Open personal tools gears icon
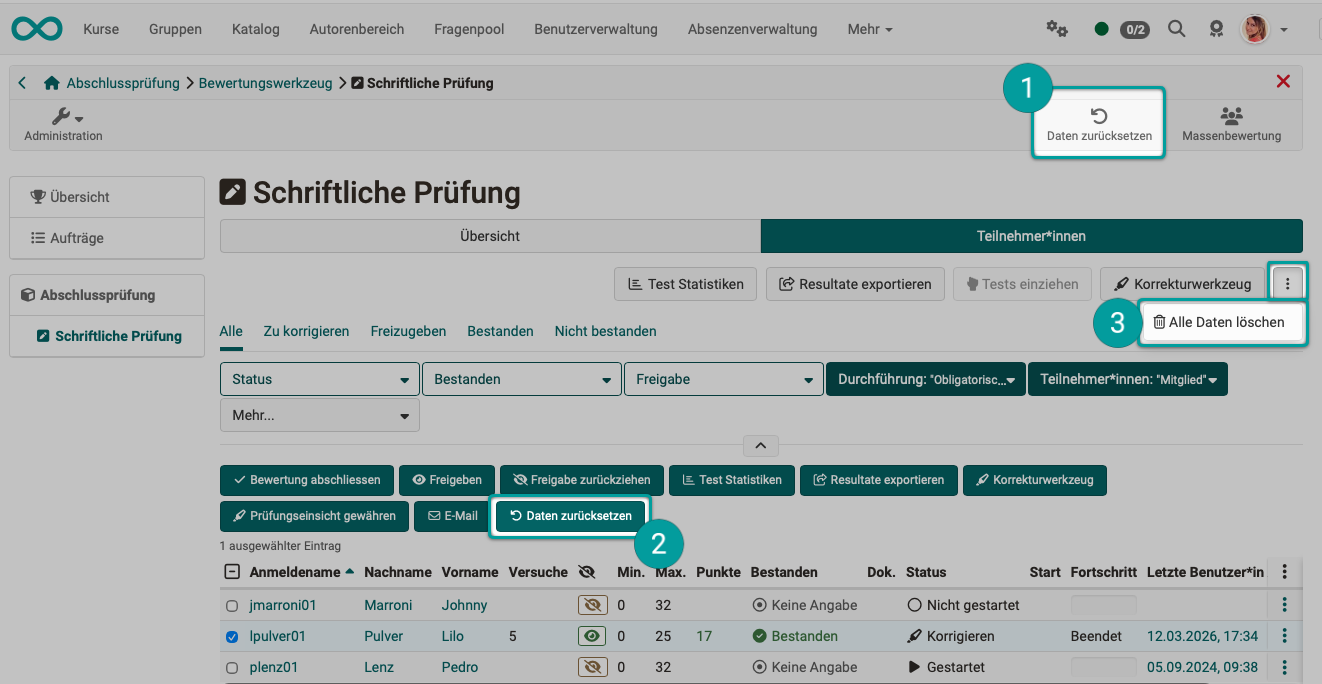 [1057, 29]
